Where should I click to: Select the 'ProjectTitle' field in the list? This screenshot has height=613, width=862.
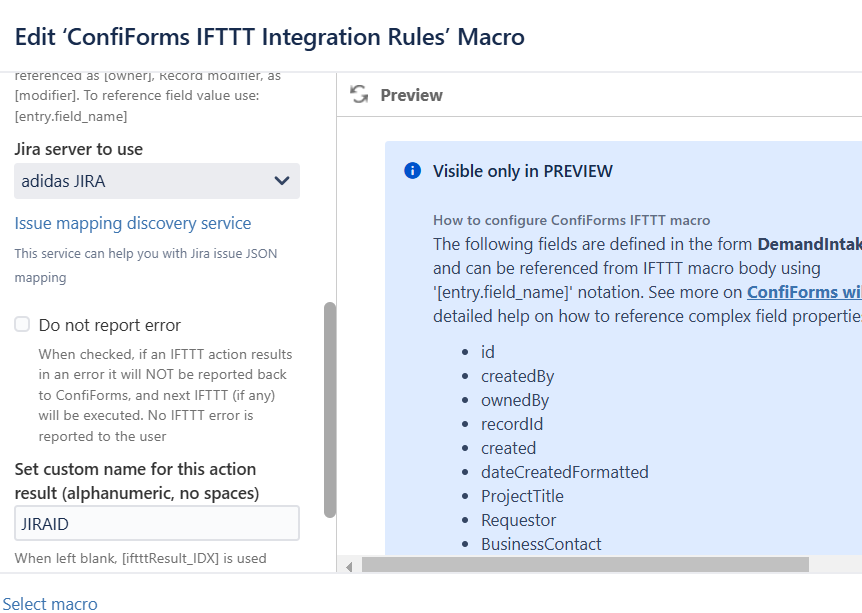[x=522, y=495]
